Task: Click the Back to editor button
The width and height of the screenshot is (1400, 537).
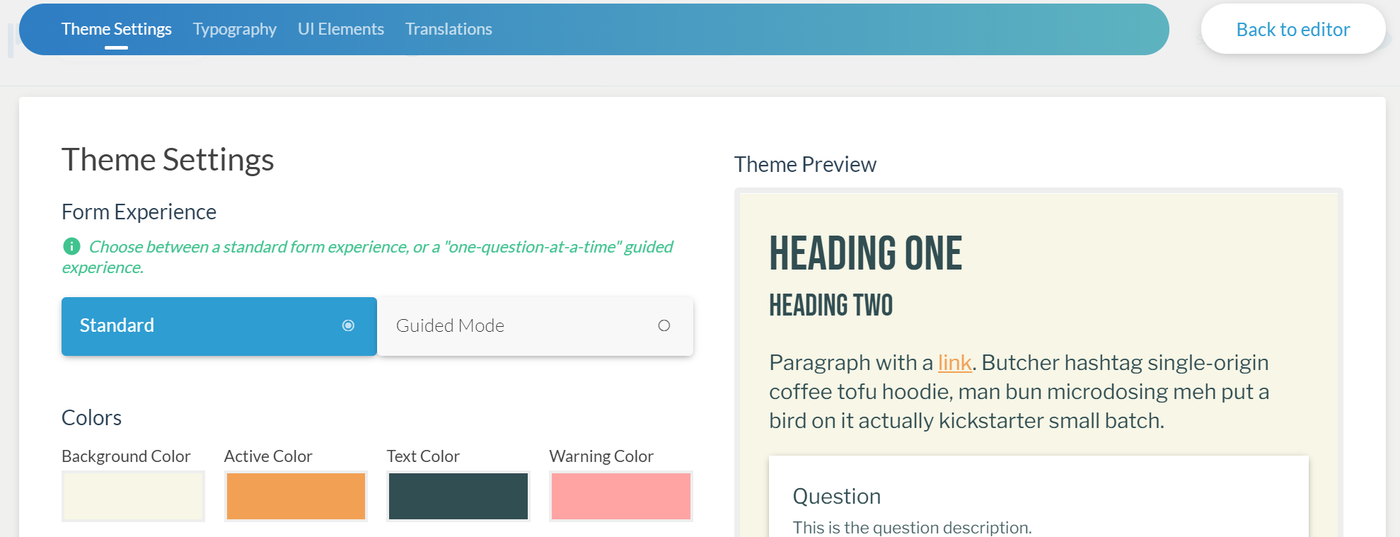Action: pos(1293,29)
